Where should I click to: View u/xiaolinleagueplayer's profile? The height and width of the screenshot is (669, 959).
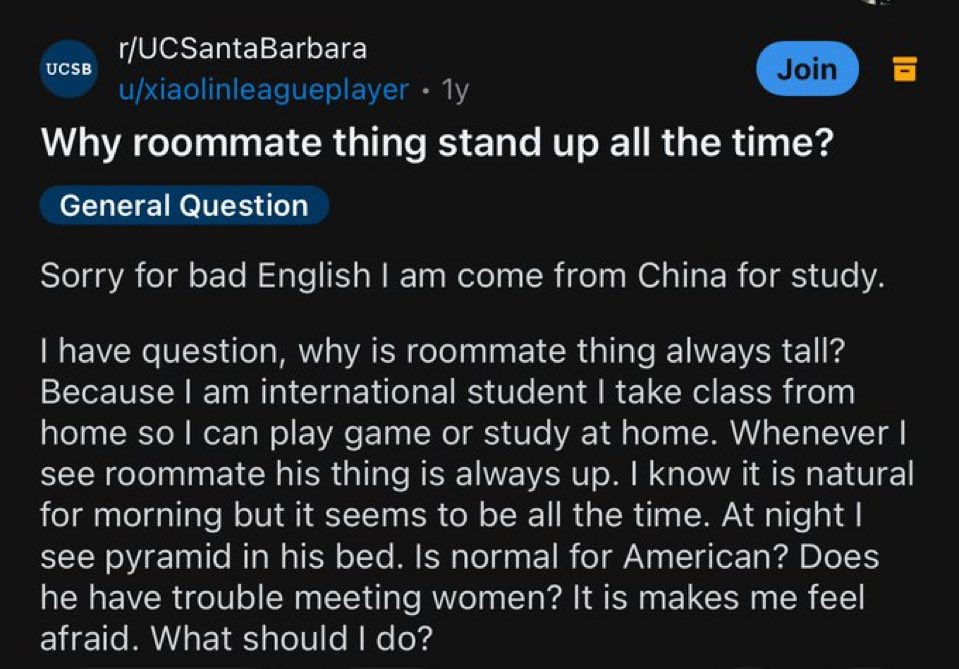(263, 90)
